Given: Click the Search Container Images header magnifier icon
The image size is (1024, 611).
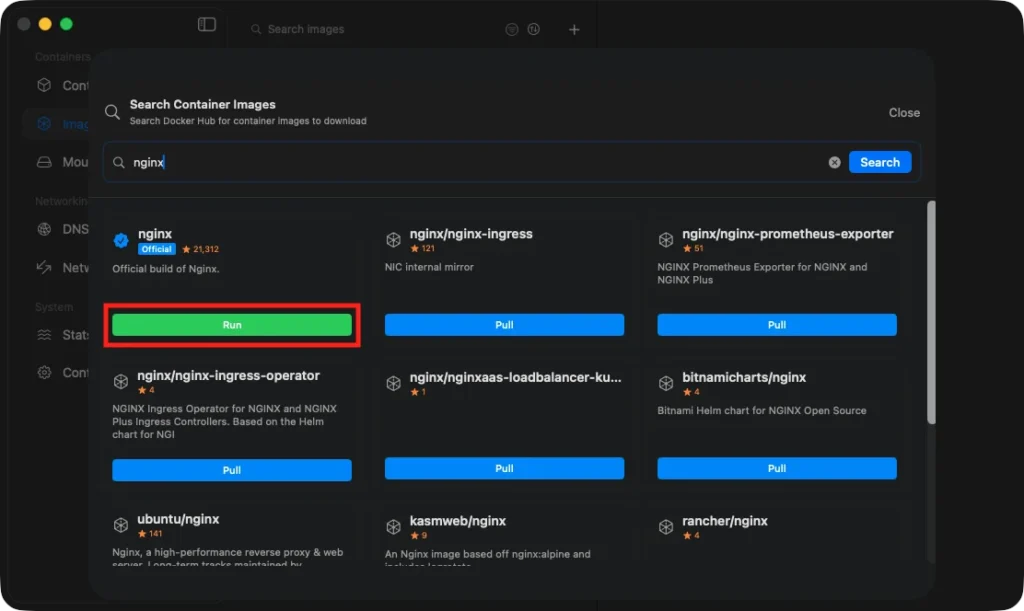Looking at the screenshot, I should tap(112, 112).
